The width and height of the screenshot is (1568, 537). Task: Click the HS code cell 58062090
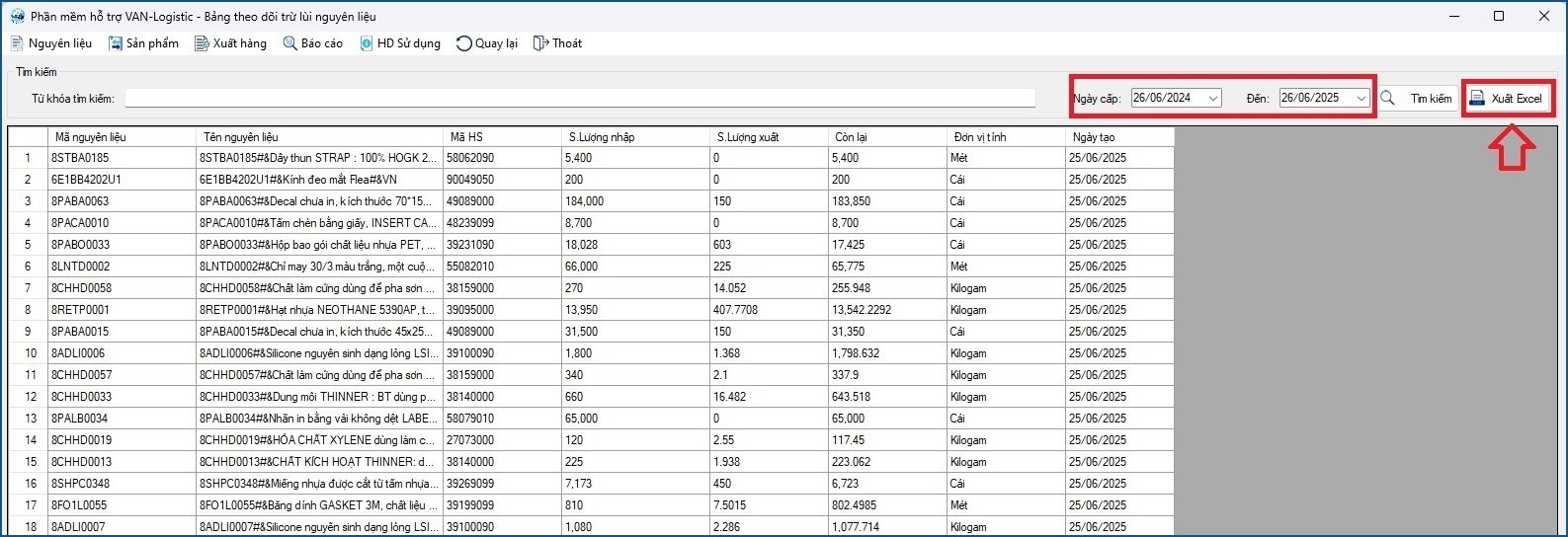click(x=503, y=158)
